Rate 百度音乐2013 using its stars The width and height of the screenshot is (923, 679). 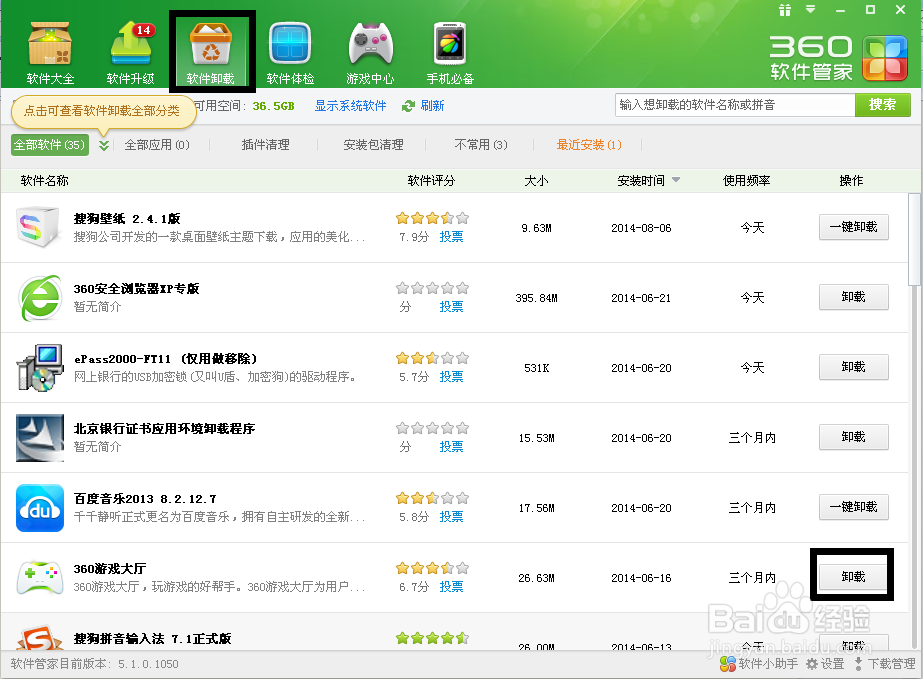click(x=432, y=498)
